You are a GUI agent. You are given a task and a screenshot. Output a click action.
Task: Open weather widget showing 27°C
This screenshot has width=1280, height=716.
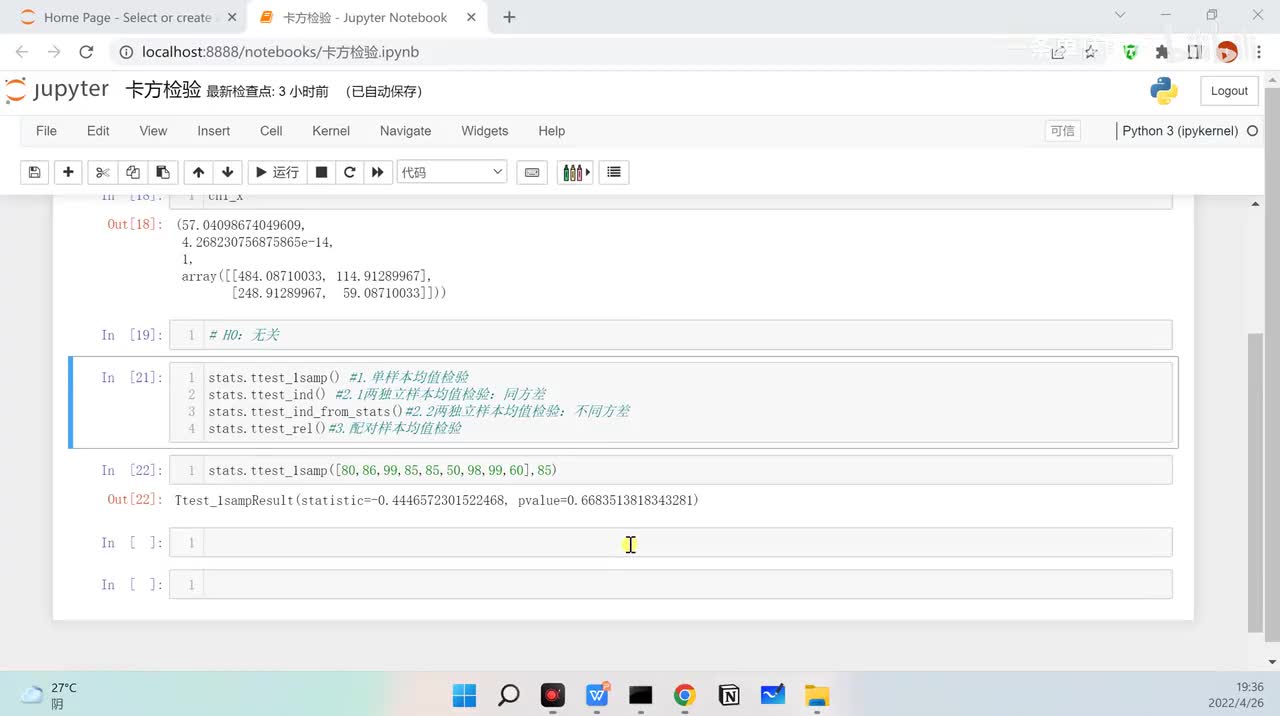tap(48, 695)
